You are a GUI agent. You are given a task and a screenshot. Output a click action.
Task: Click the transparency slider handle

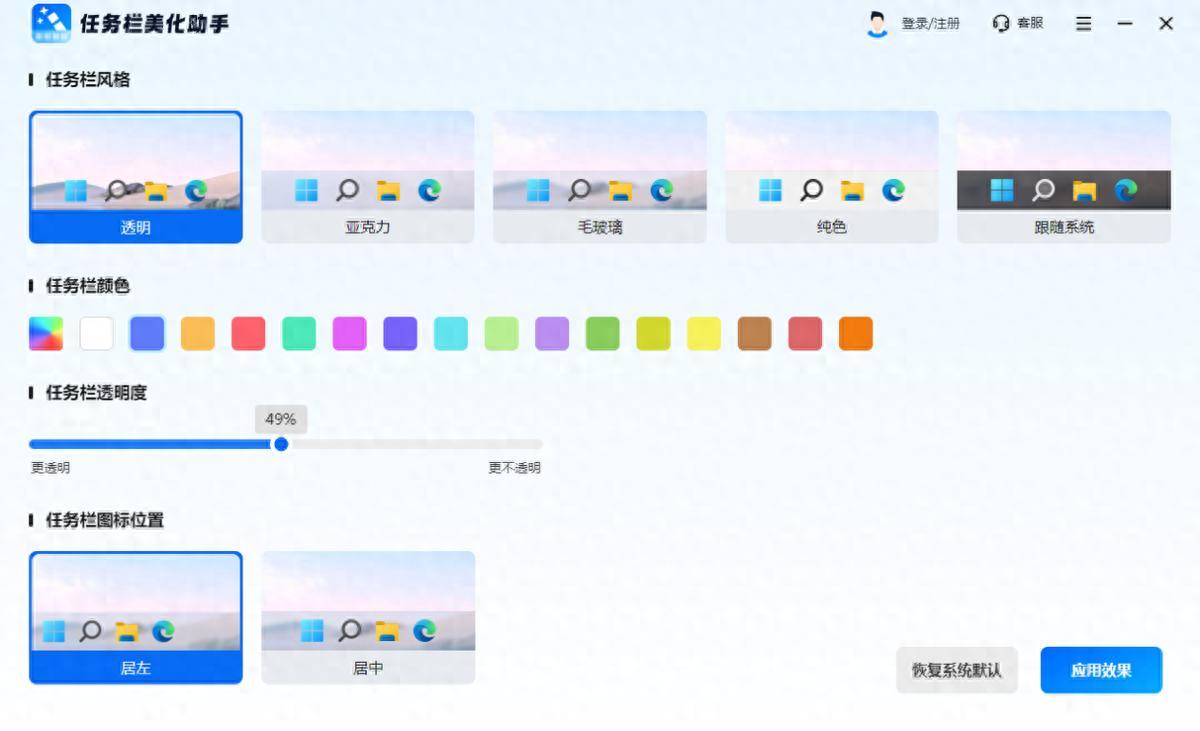pos(281,444)
